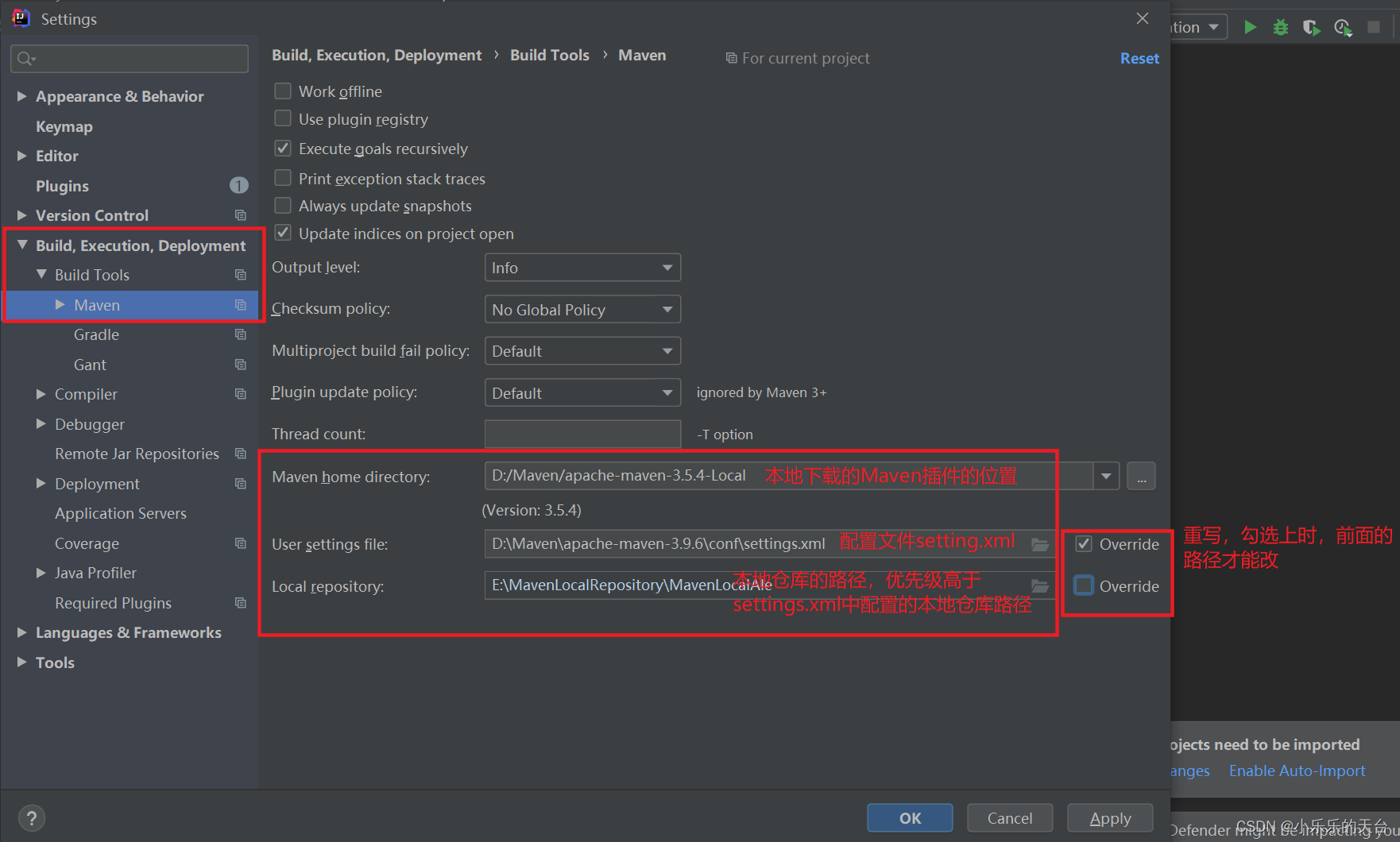The image size is (1400, 842).
Task: Click project-level icon next to Build Tools
Action: click(241, 275)
